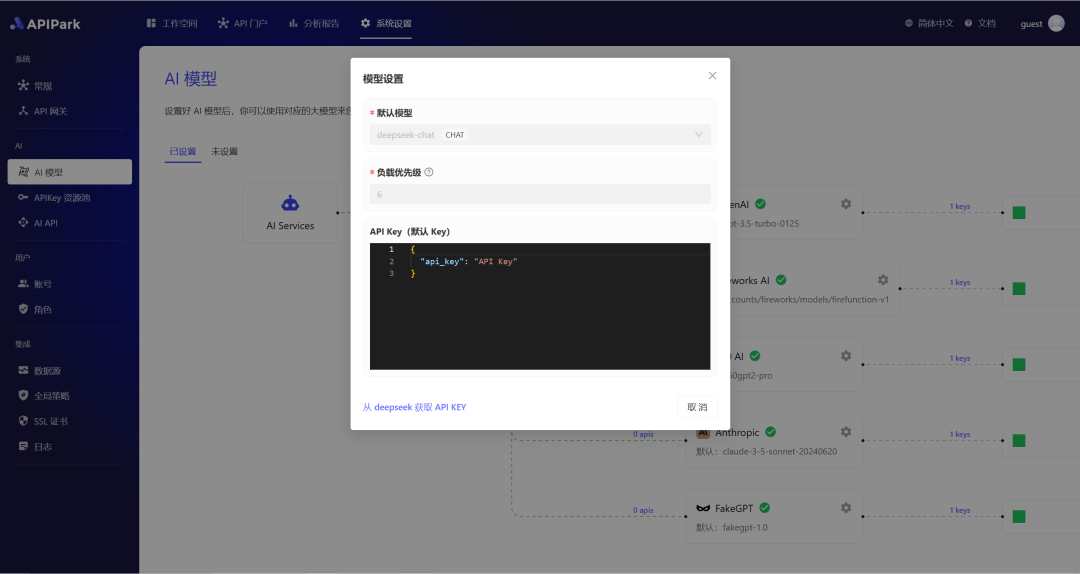Click the CHAT tag in default model

click(455, 135)
